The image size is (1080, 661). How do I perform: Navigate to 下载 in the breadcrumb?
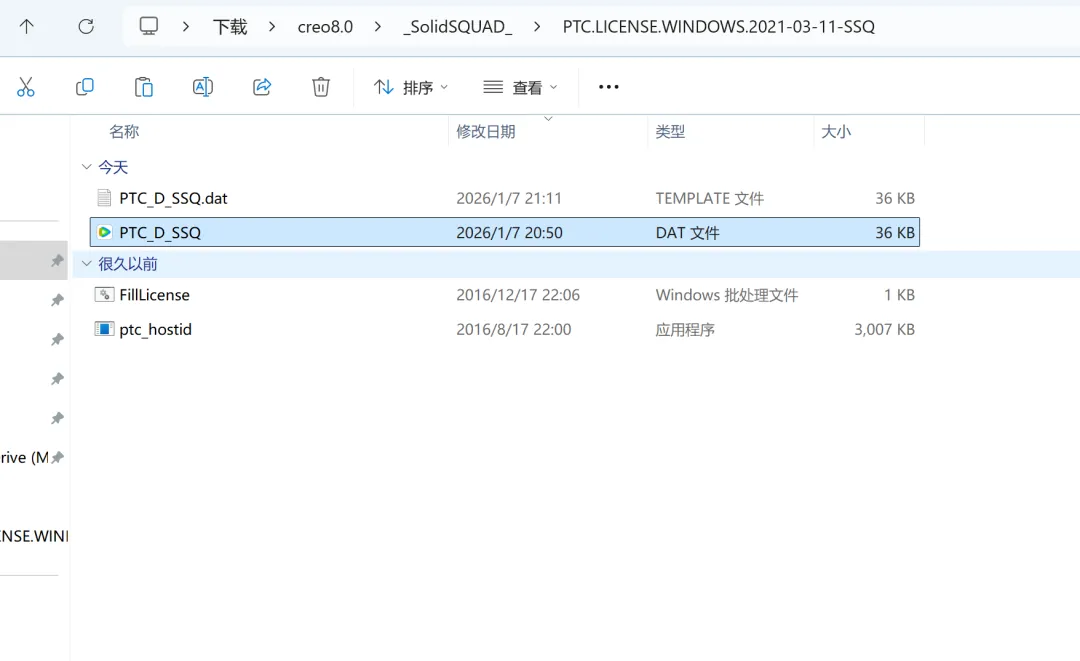point(230,27)
